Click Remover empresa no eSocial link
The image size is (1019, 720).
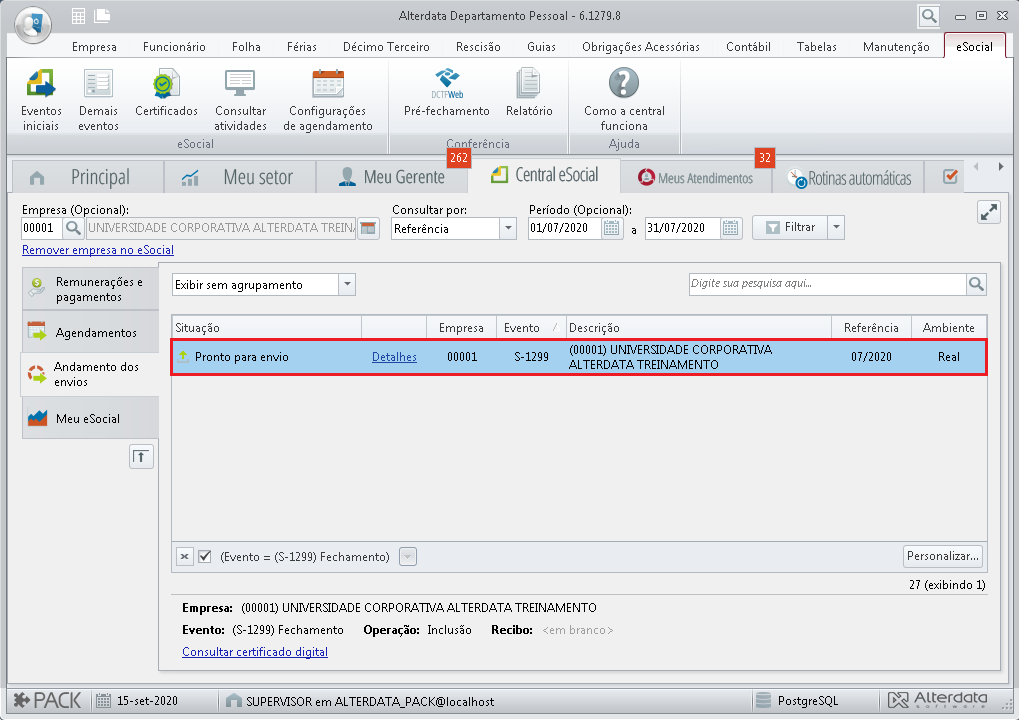pos(98,250)
